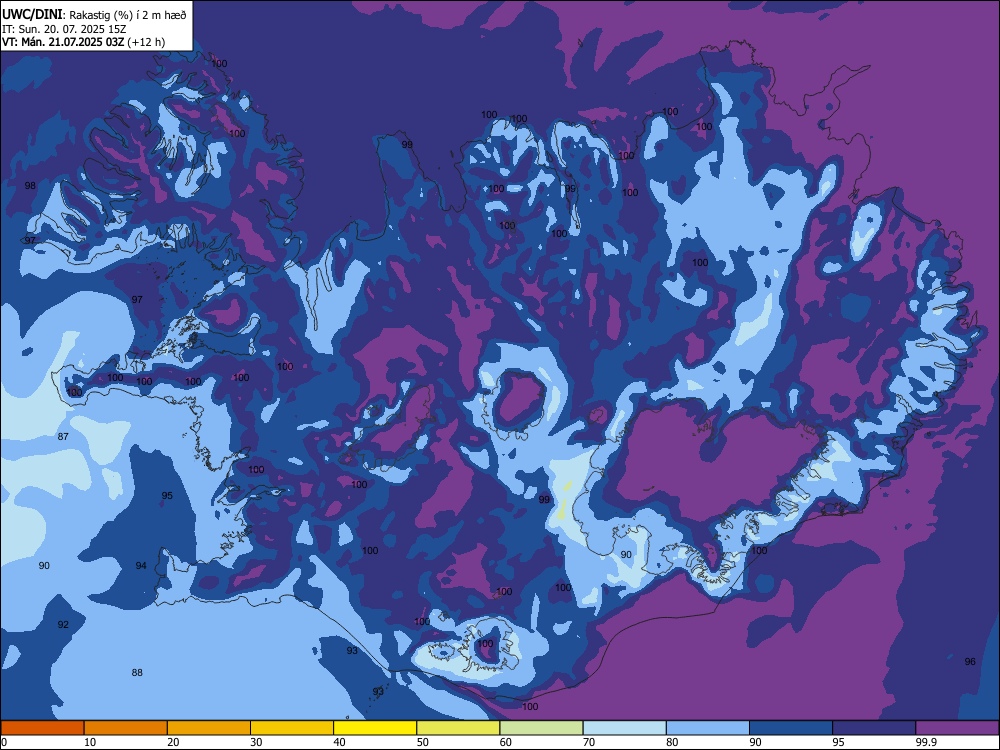Click the title 'UWC/DINI: Rakastig (%) í 2 m hæð'
Viewport: 1000px width, 750px height.
94,15
